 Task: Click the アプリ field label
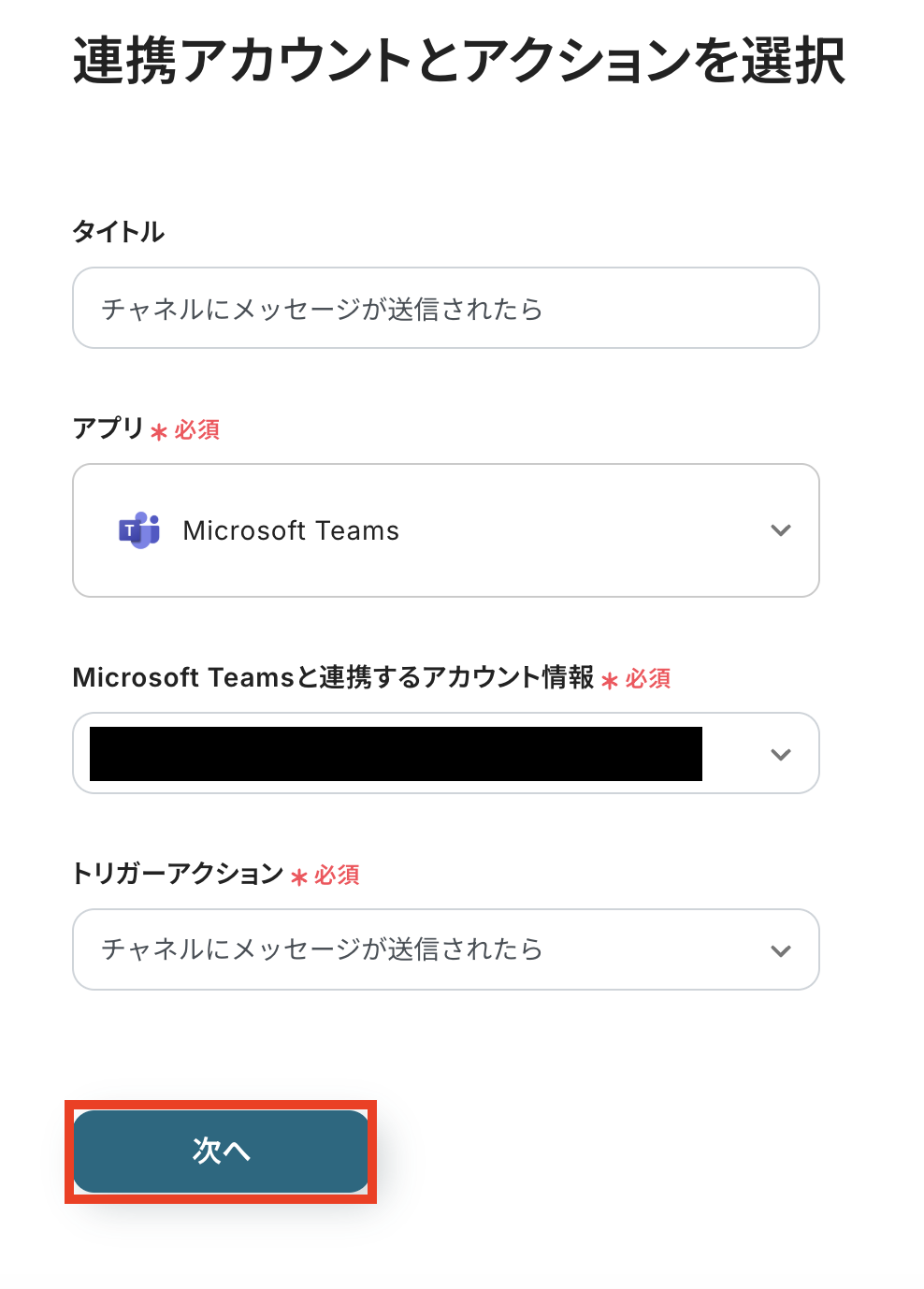pos(108,428)
